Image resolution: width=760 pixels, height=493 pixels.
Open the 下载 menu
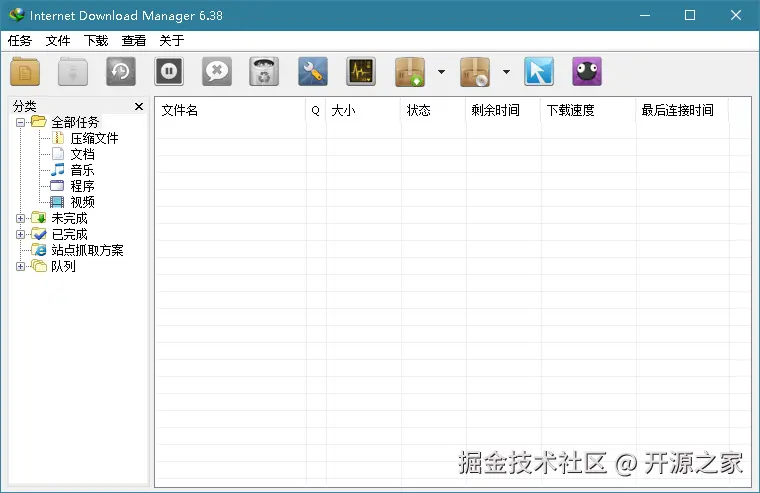coord(95,41)
